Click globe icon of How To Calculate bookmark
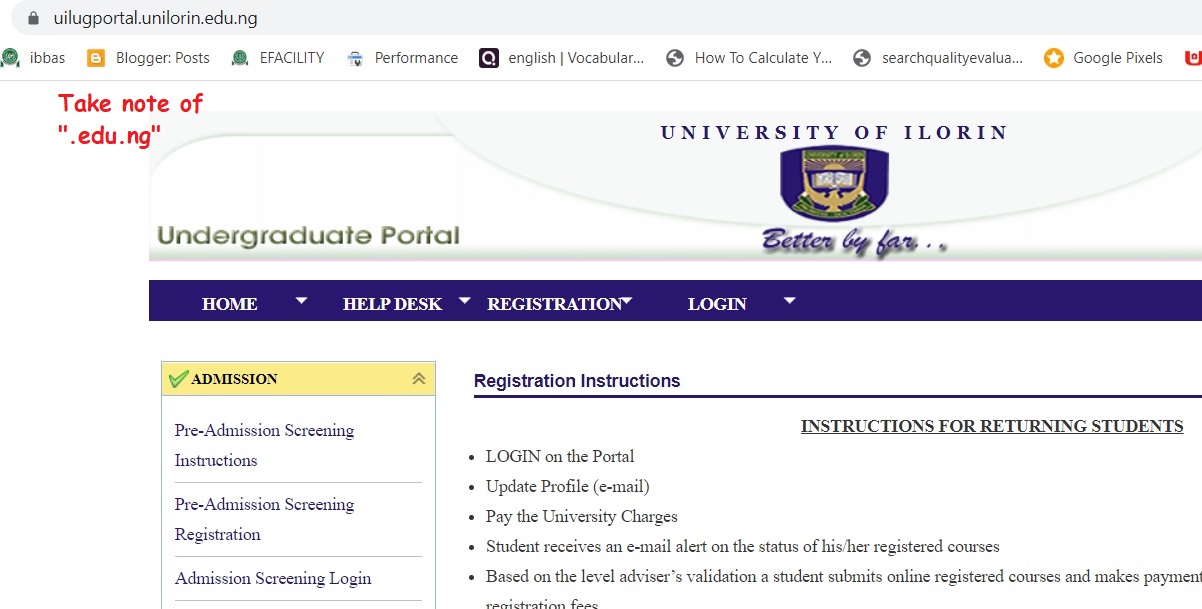 click(675, 58)
